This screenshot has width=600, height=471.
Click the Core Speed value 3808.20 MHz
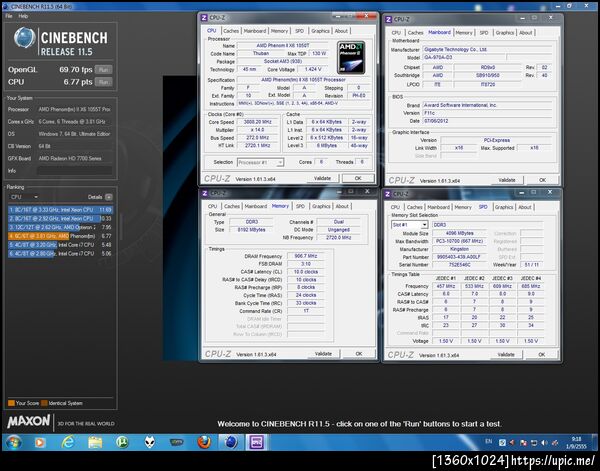click(258, 122)
